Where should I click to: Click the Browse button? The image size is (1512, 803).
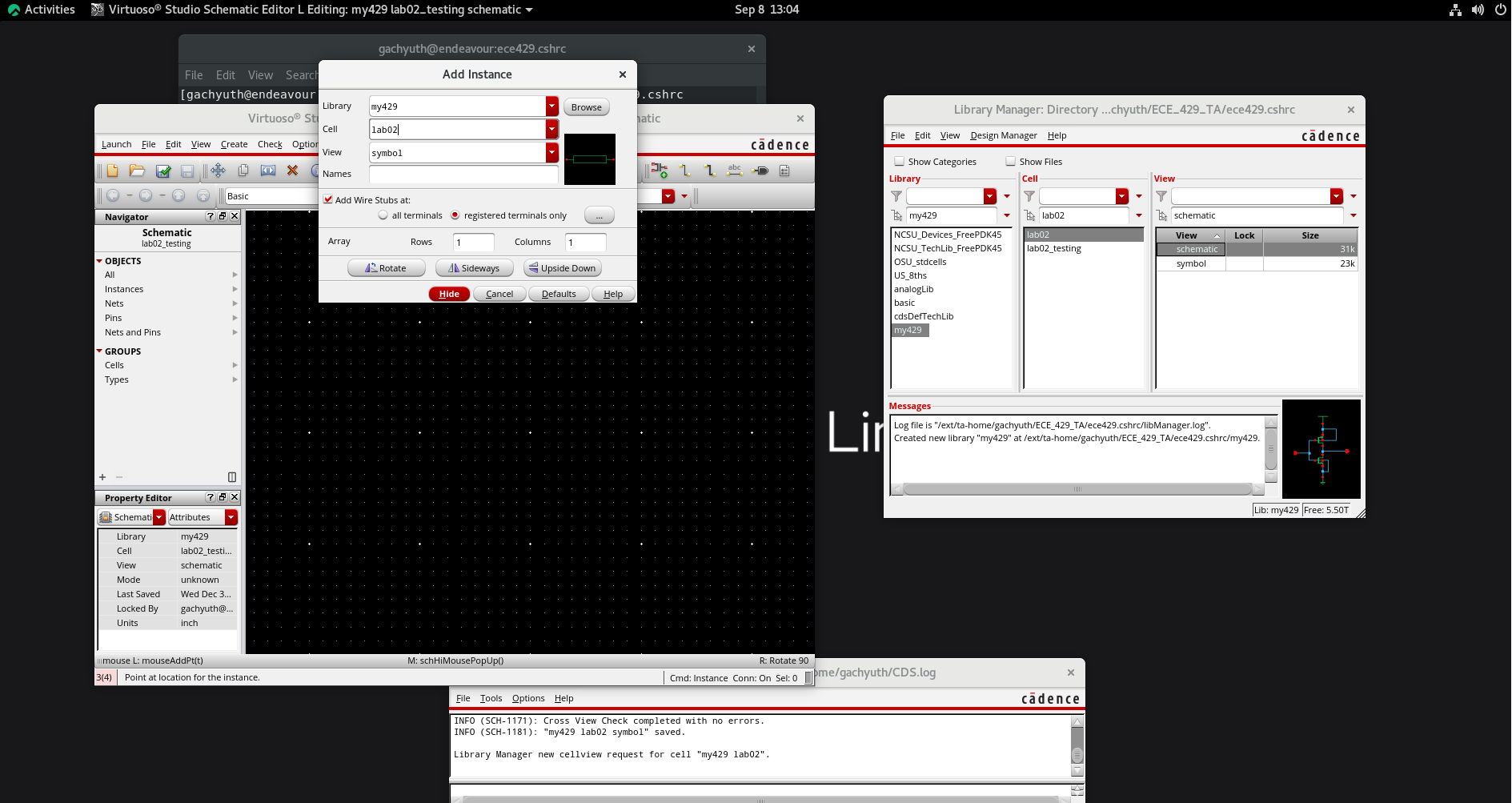(x=587, y=107)
